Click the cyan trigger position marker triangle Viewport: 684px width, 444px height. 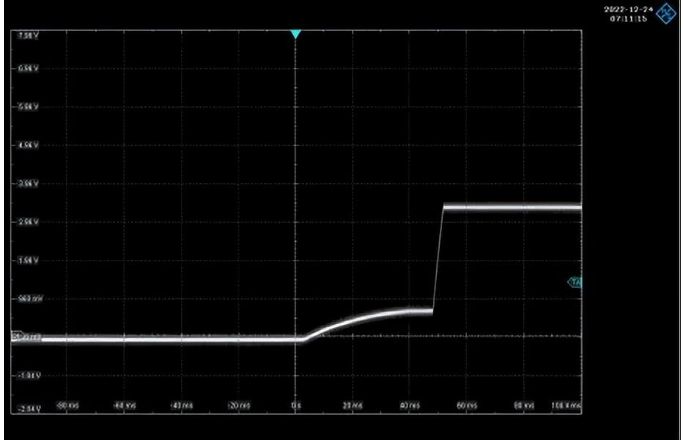(296, 34)
